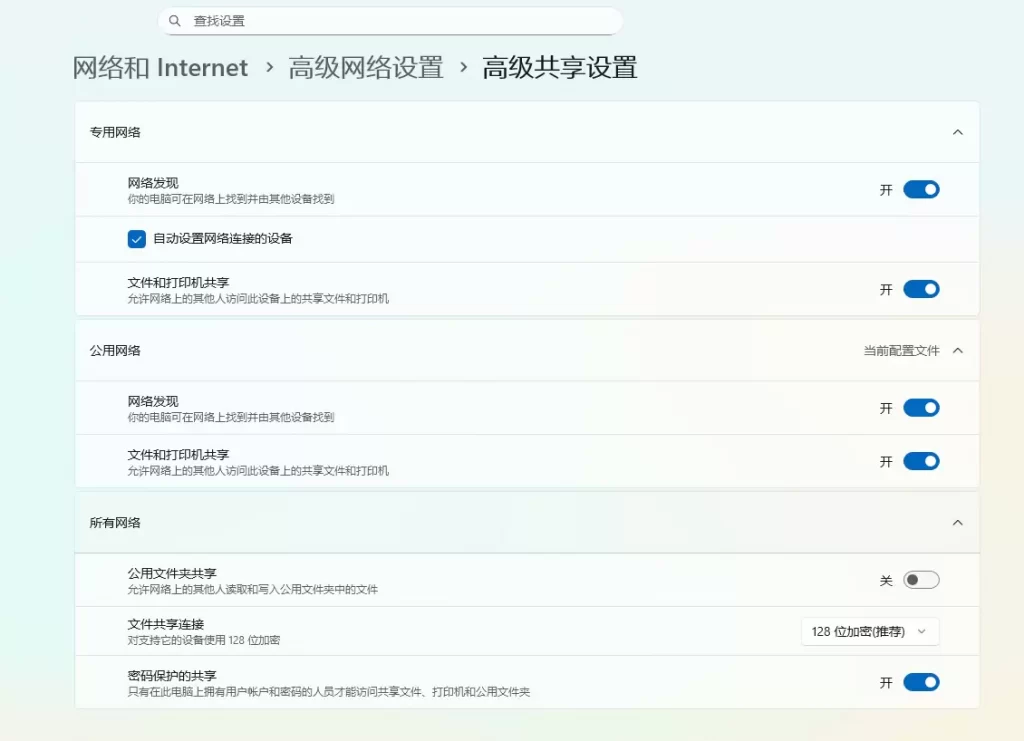Uncheck 自动设置网络连接的设备
This screenshot has height=741, width=1024.
coord(136,239)
